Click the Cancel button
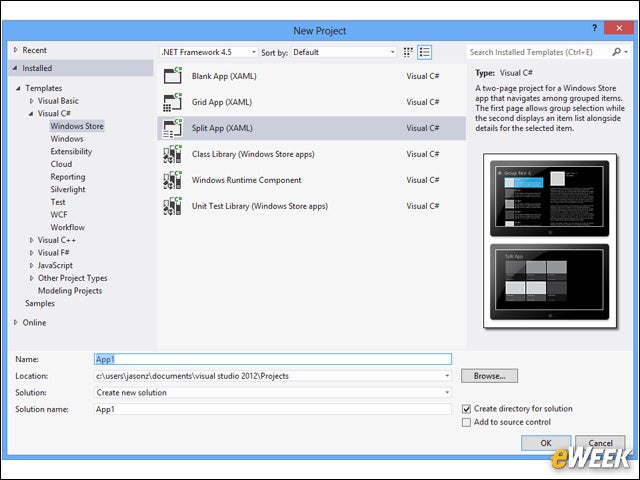This screenshot has width=640, height=480. 600,443
